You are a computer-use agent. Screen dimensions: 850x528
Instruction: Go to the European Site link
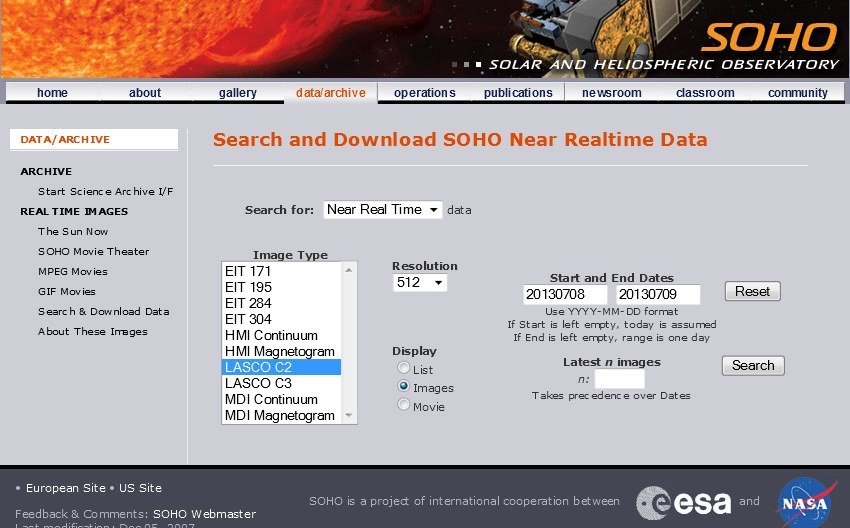point(66,488)
